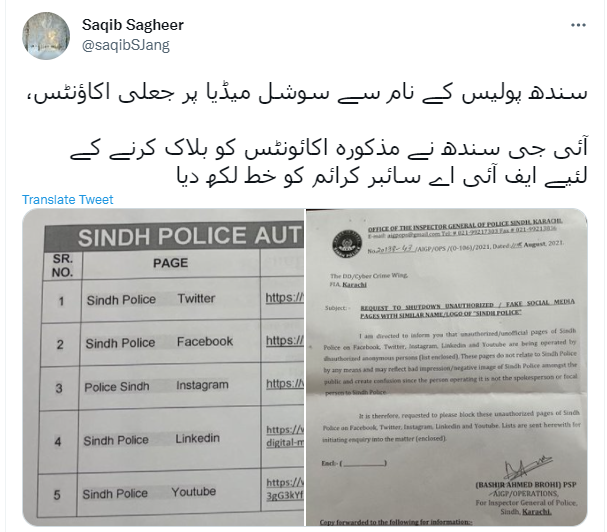Click the Translate Tweet link
The height and width of the screenshot is (532, 607).
pyautogui.click(x=67, y=199)
